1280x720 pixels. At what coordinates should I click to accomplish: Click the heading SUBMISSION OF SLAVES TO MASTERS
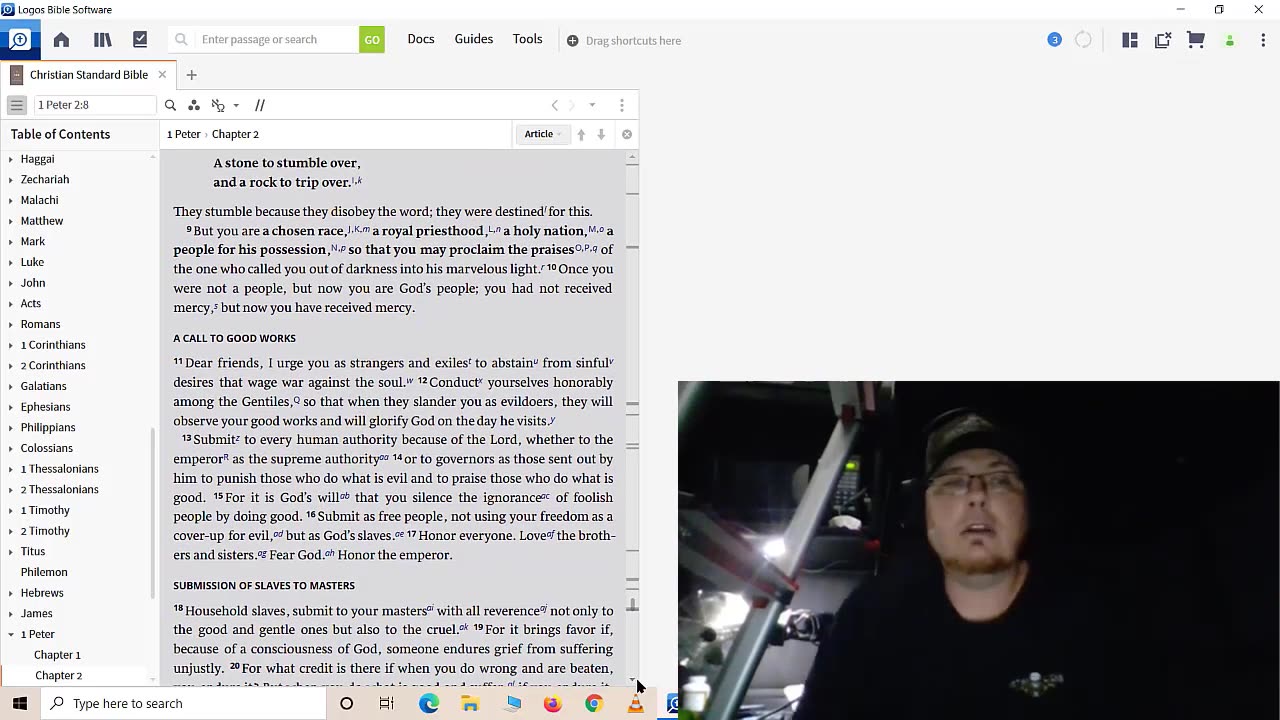[264, 585]
